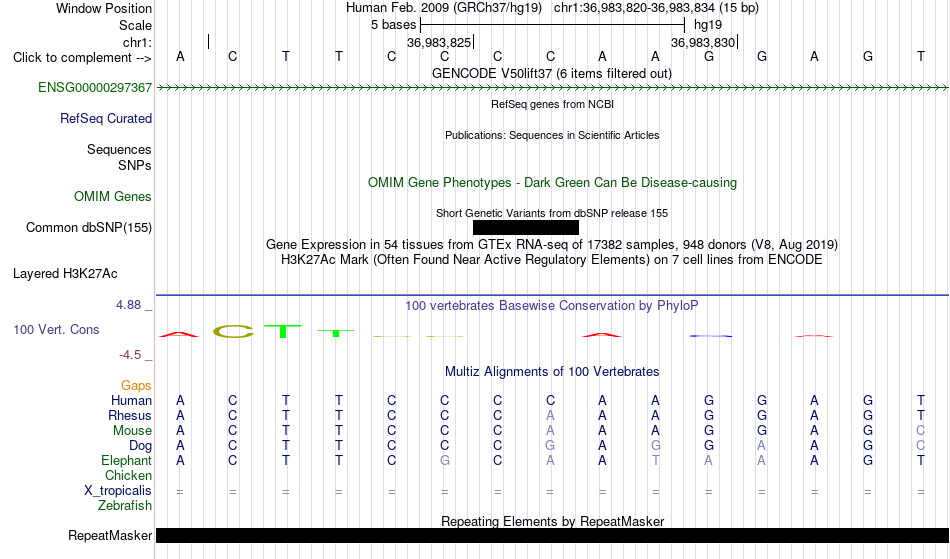Click the 4.88 conservation axis maximum
The image size is (950, 559).
128,305
